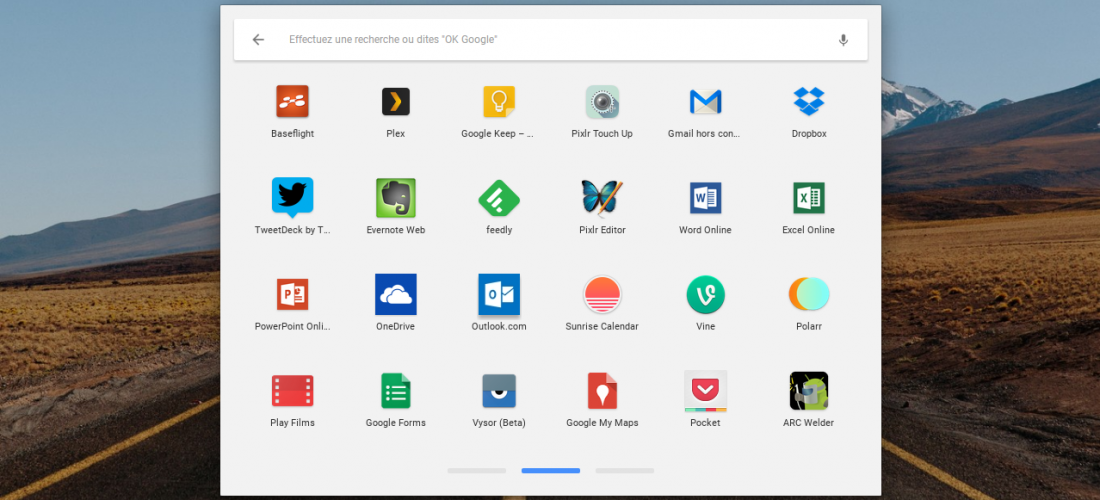Open the Dropbox app
Screen dimensions: 1100x500
[809, 102]
